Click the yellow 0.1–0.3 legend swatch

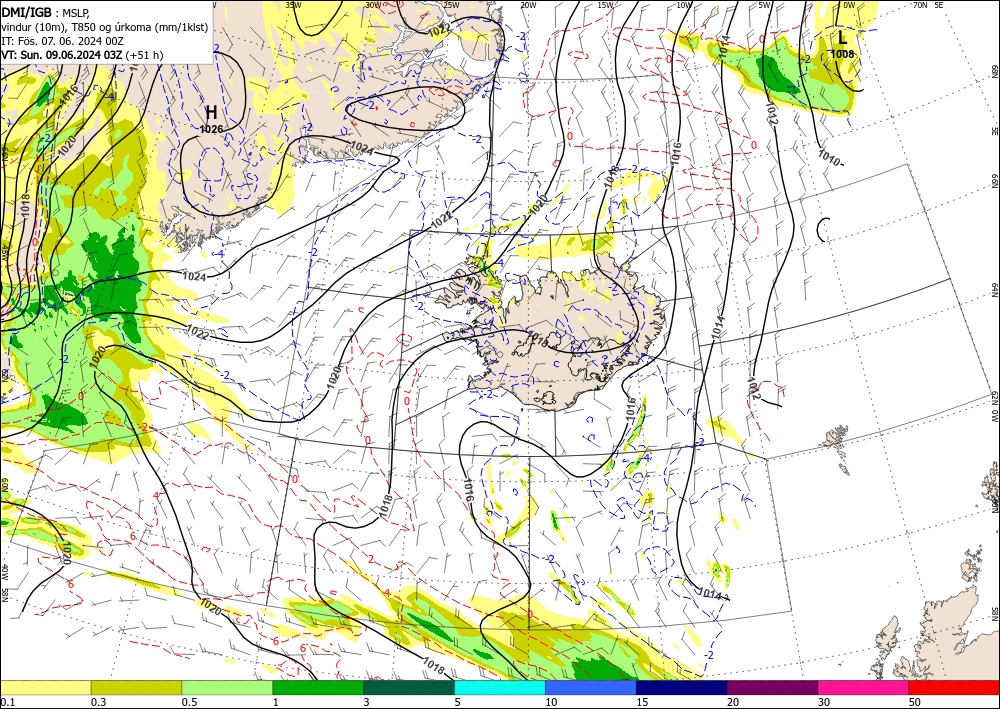click(45, 687)
